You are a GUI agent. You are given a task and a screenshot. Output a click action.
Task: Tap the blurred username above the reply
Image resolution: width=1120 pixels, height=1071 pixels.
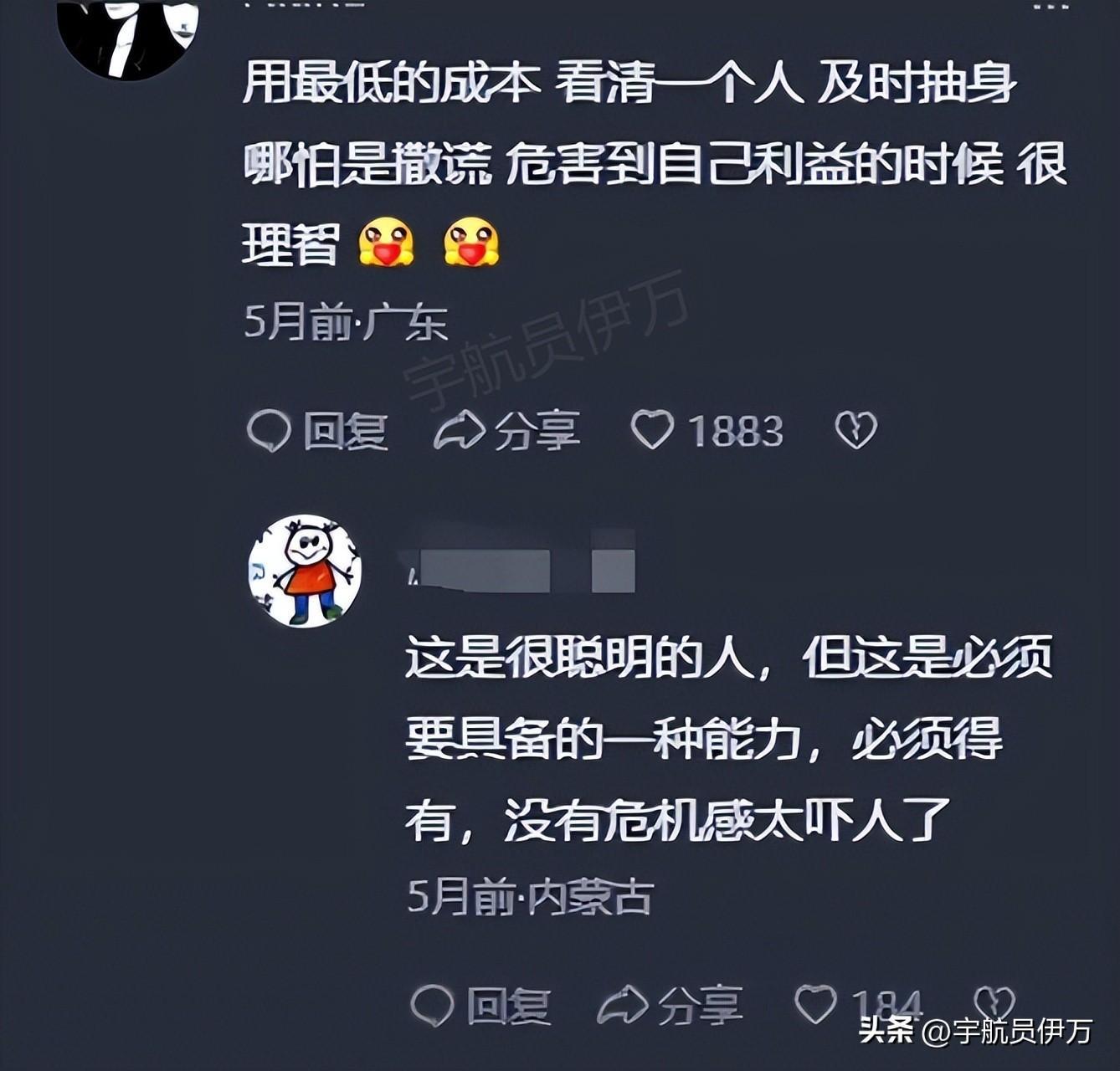pos(520,570)
